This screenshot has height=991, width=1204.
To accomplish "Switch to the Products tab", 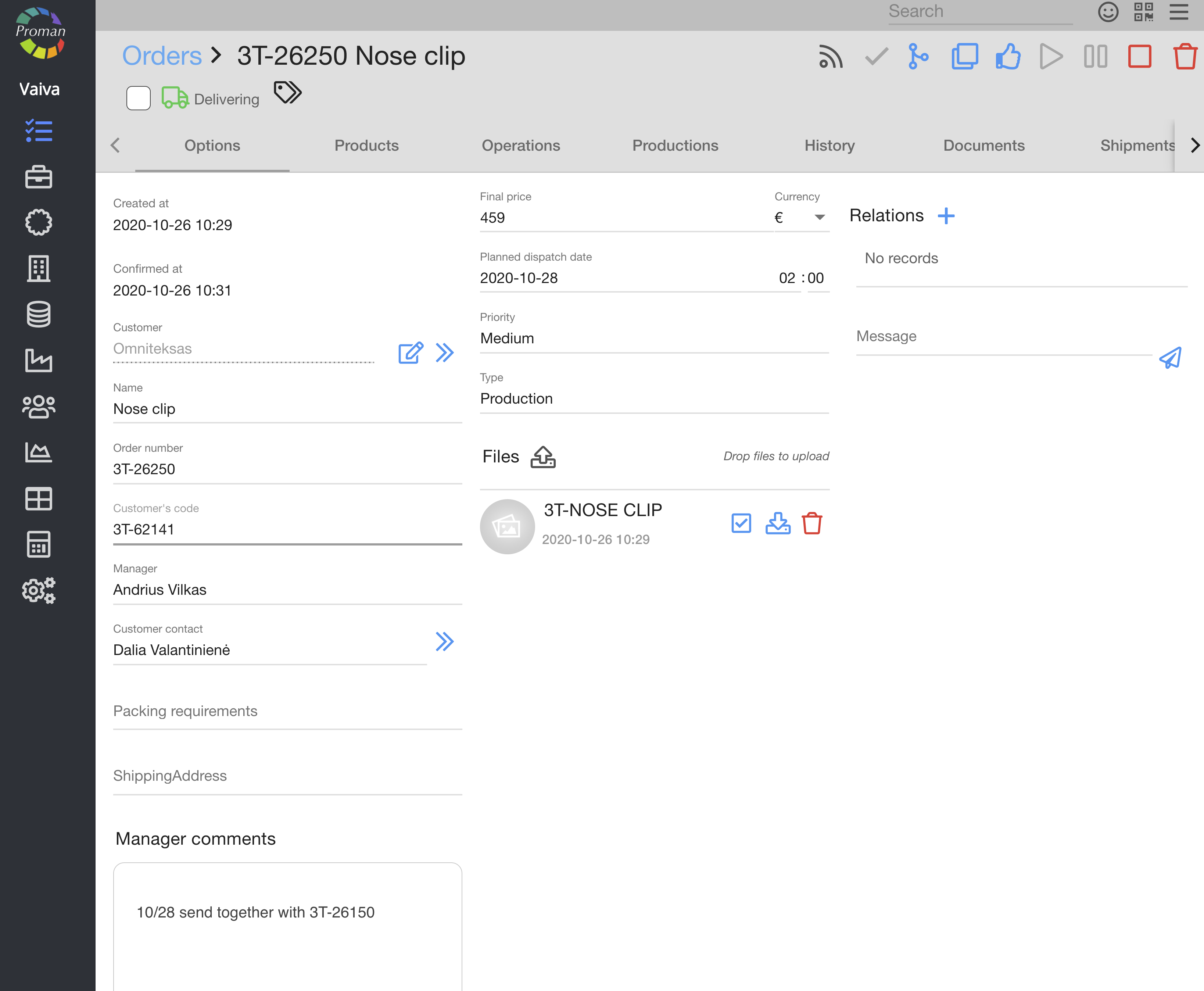I will point(366,146).
